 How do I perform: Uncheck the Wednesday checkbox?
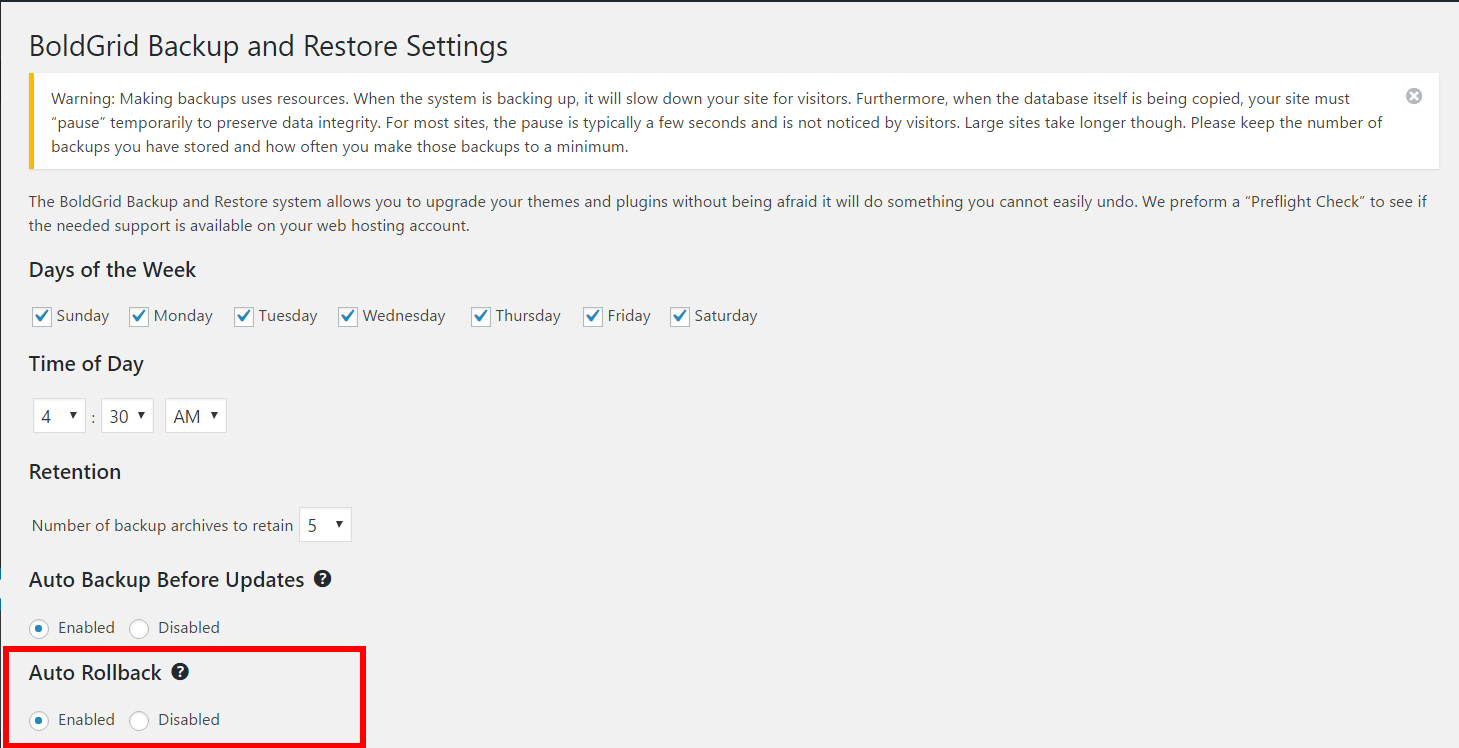348,316
